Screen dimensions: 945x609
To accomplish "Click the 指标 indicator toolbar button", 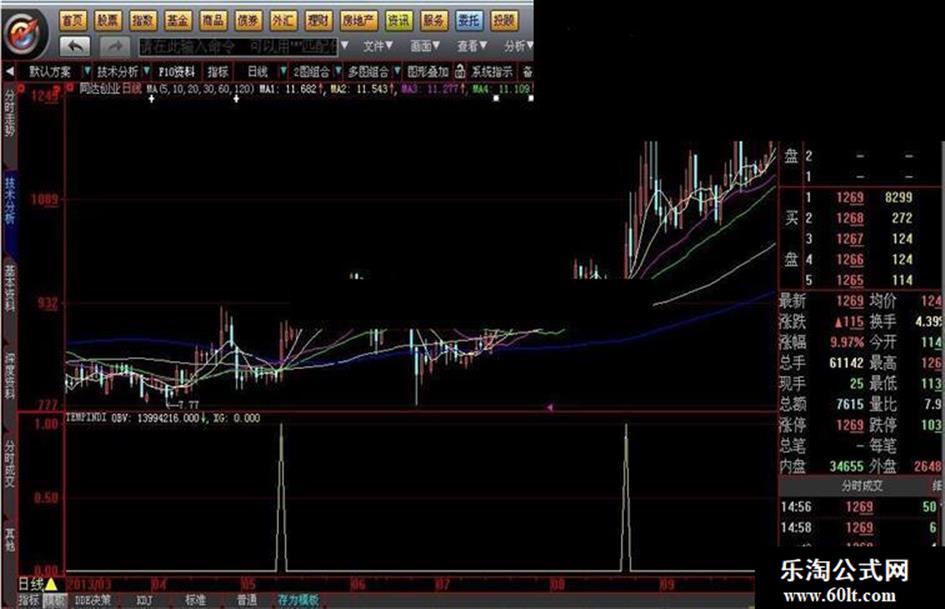I will click(218, 72).
